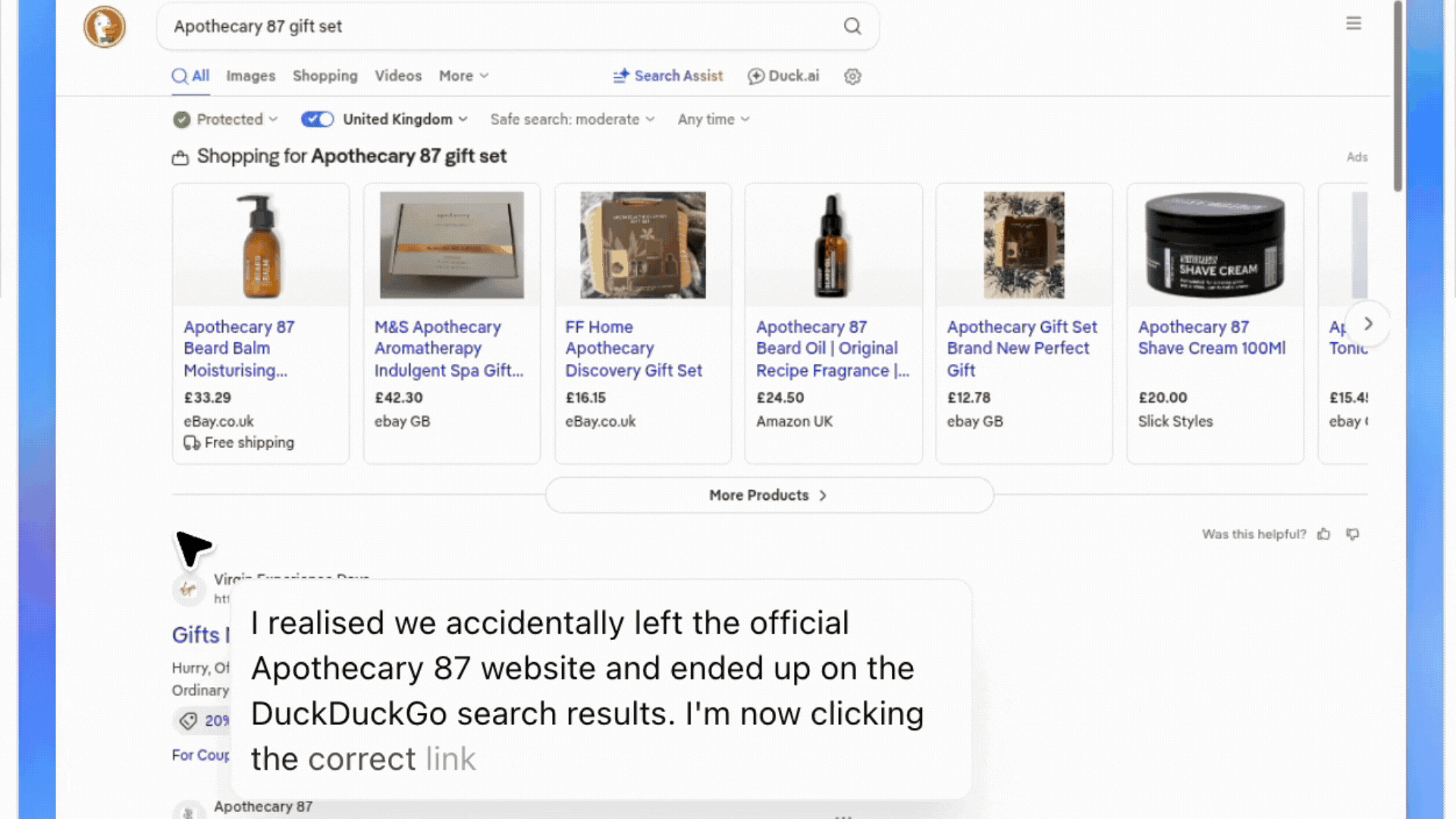Open the FF Home Apothecary Discovery Gift Set link

coord(634,348)
